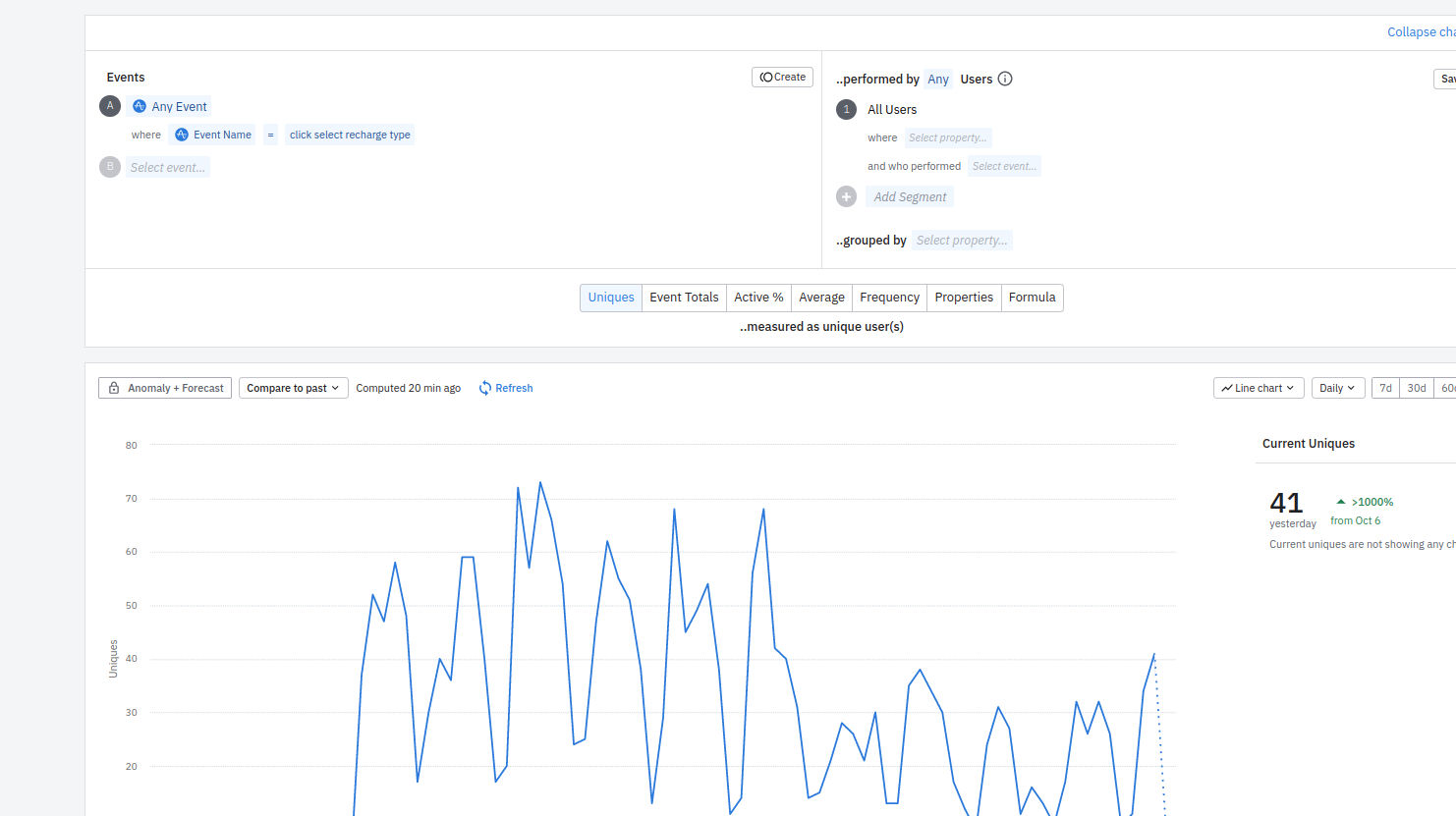Click the segment 1 badge
This screenshot has width=1456, height=816.
[846, 109]
